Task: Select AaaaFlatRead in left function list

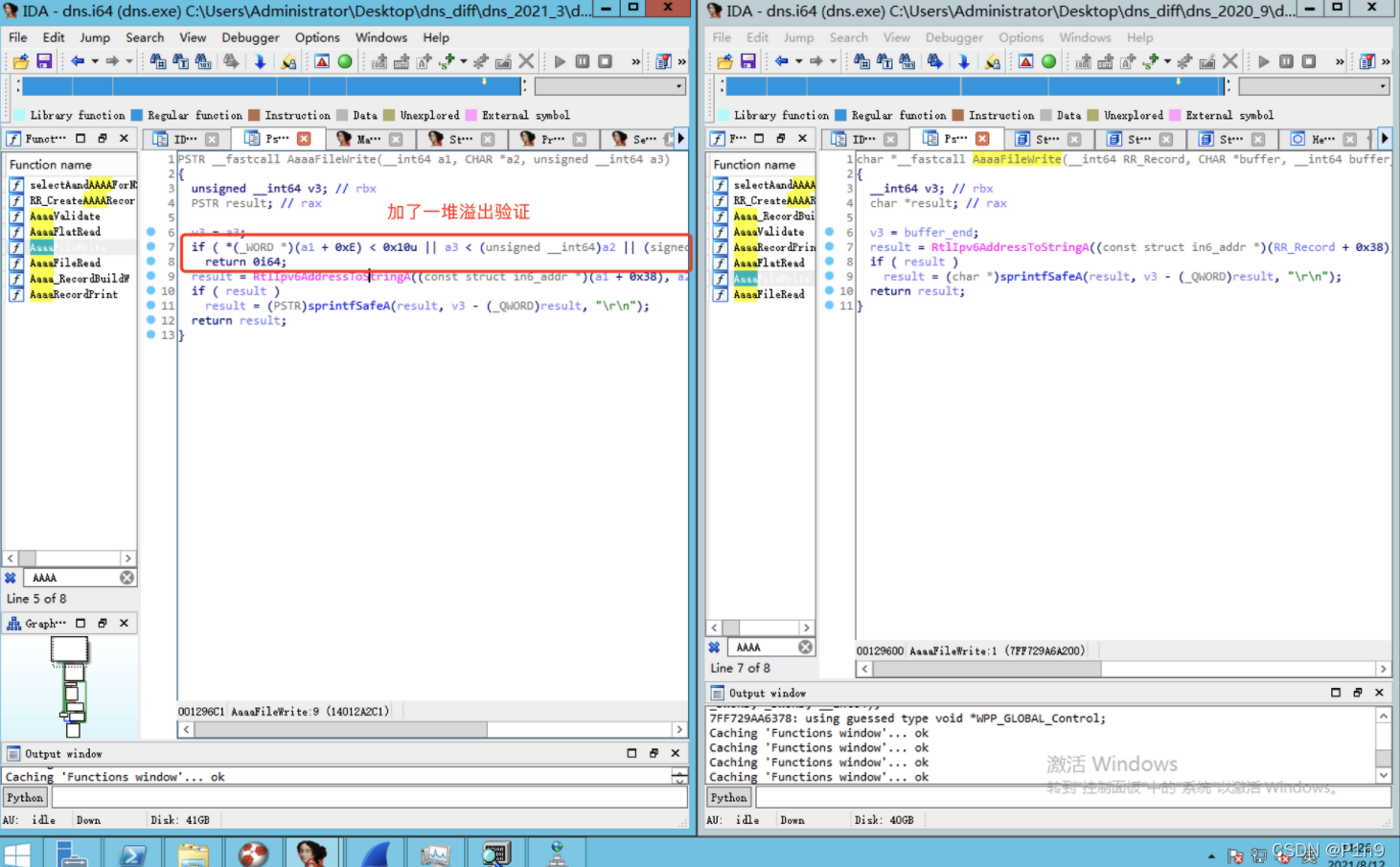Action: tap(65, 232)
